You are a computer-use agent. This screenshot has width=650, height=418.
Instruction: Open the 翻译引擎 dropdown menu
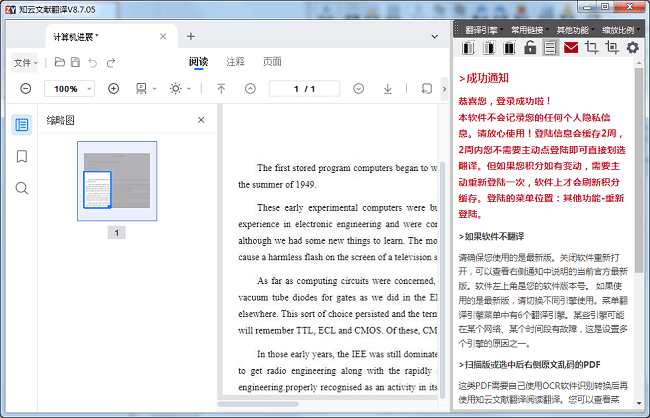(x=479, y=30)
